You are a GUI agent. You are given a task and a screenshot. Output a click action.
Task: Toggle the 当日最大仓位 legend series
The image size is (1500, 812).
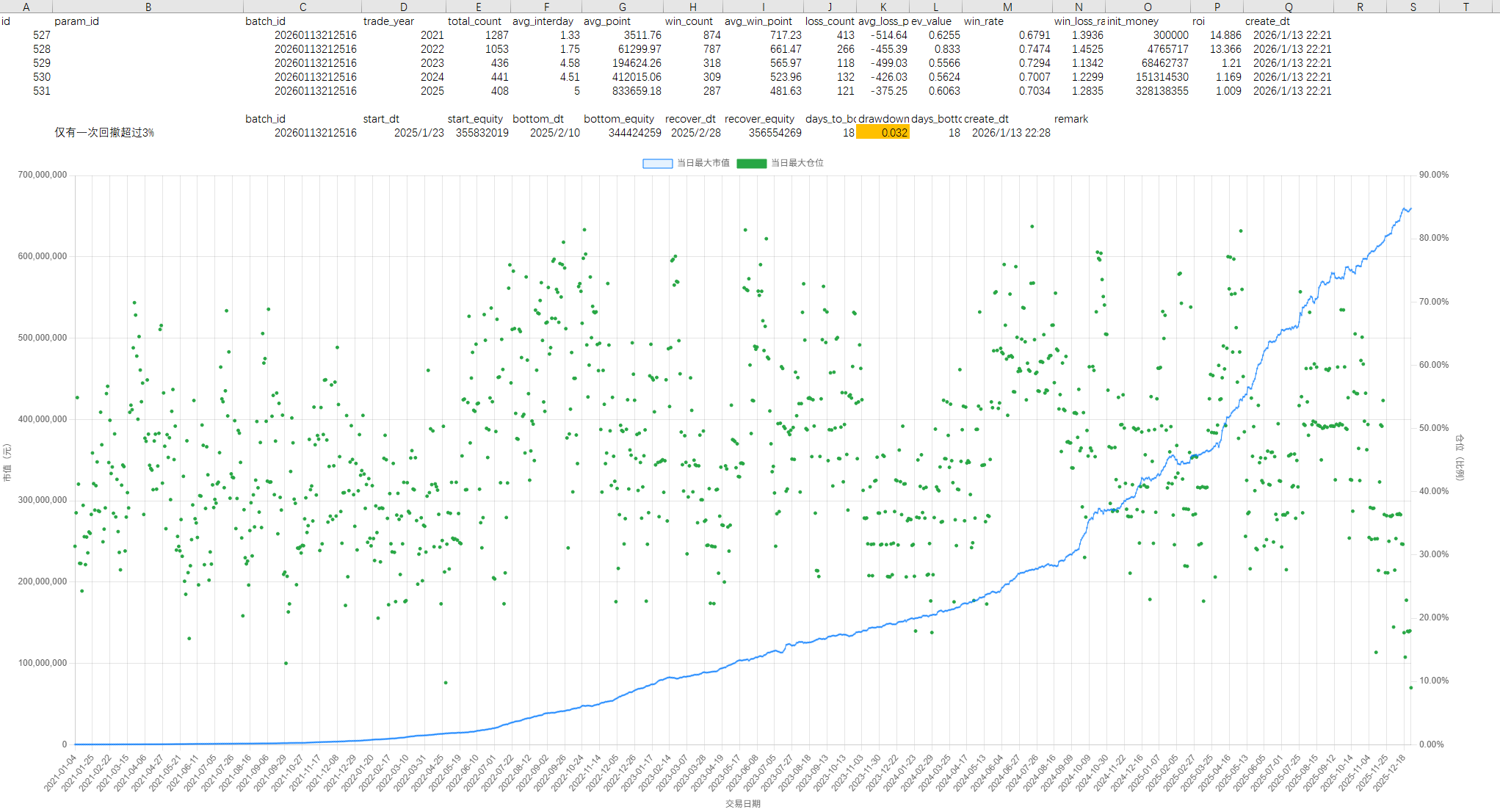click(797, 163)
